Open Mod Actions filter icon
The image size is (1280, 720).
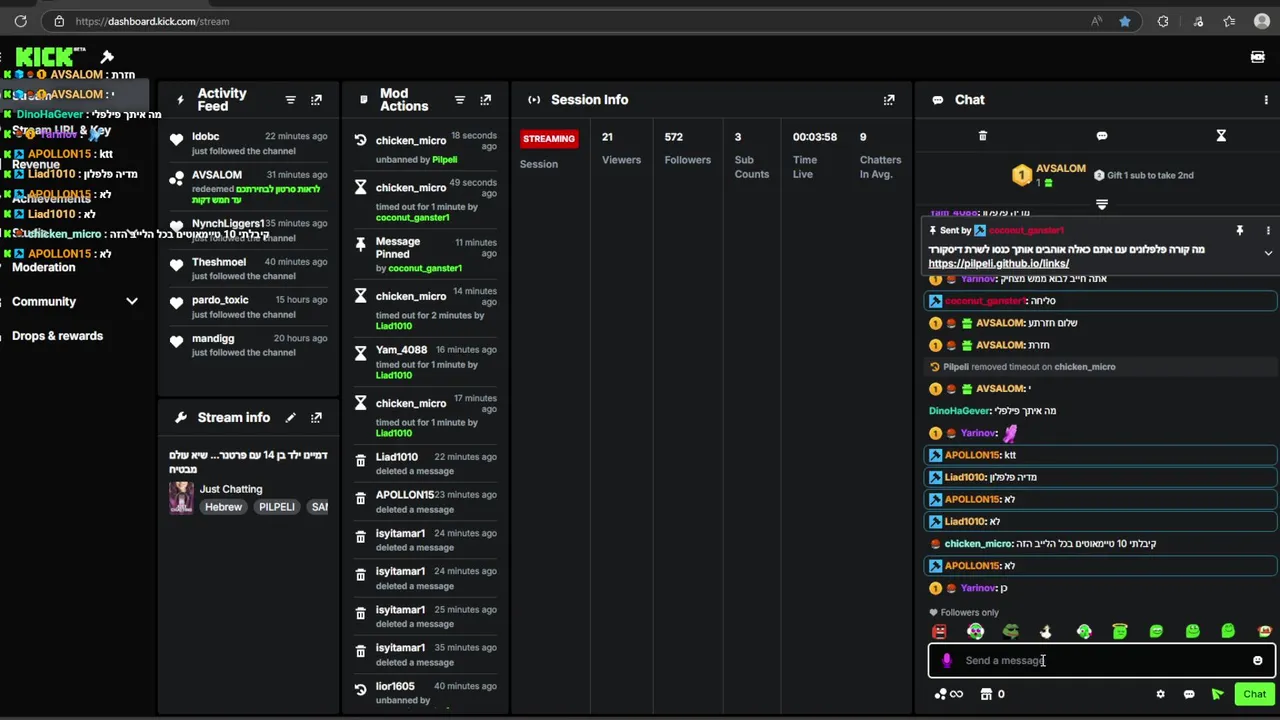tap(460, 100)
